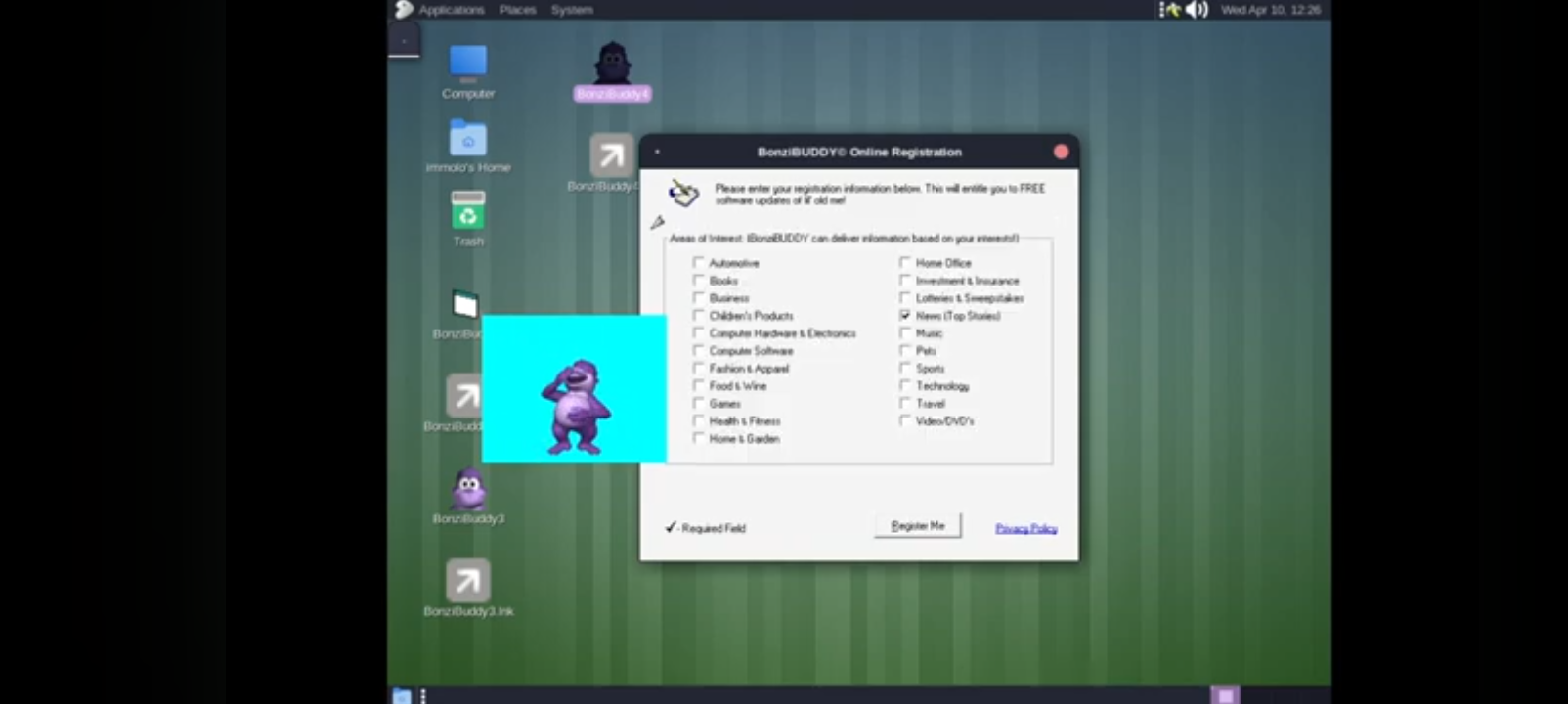Open the System menu
The width and height of the screenshot is (1568, 704).
[x=572, y=10]
